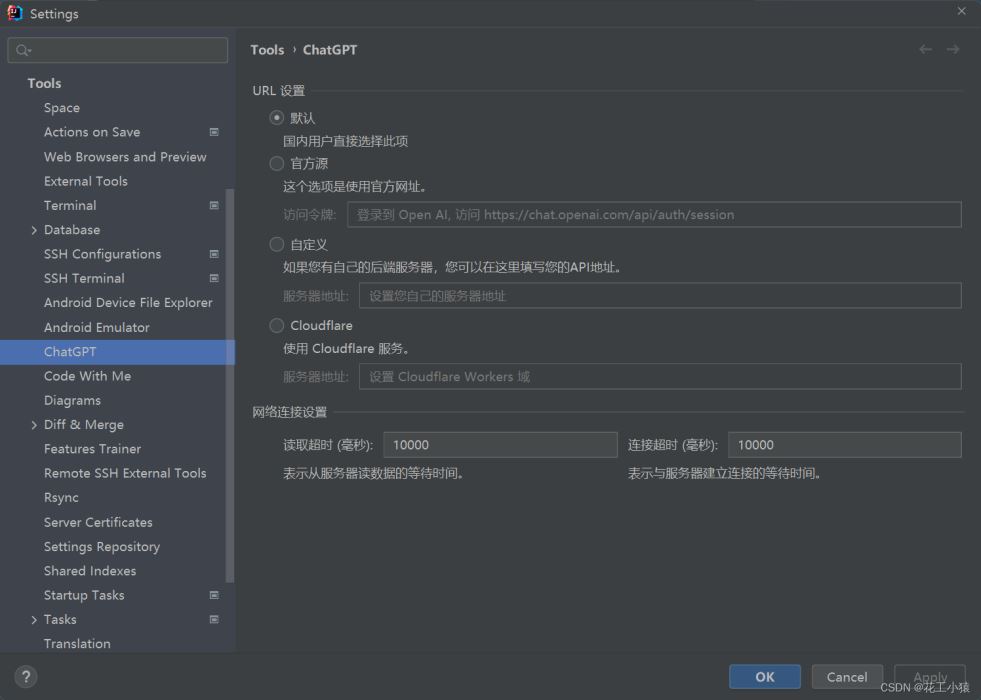Click the project-level icon beside SSH Configurations

[x=214, y=254]
